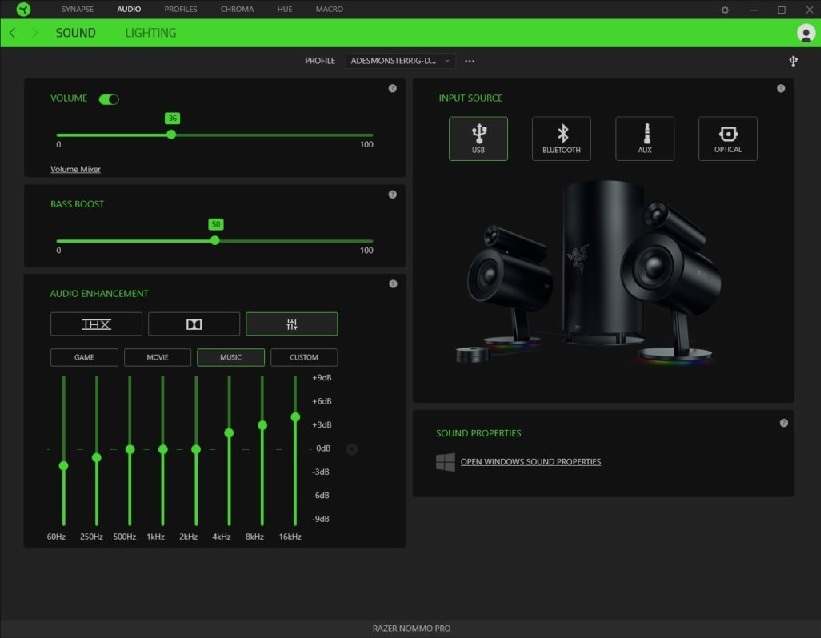Screen dimensions: 821x638
Task: Open the Macro tab
Action: point(329,9)
